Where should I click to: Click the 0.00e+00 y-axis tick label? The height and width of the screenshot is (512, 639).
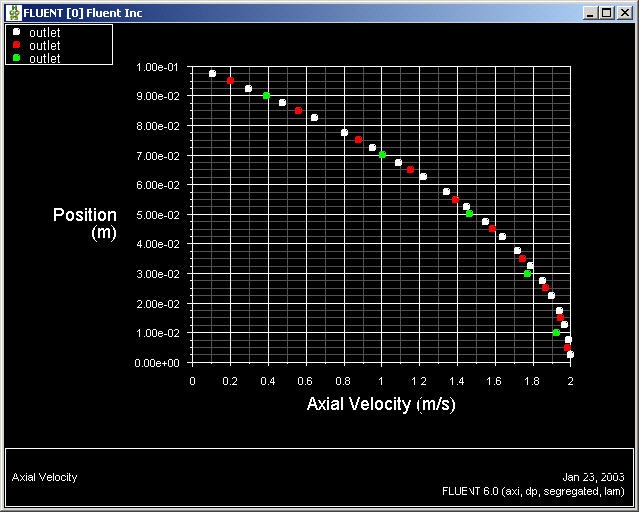pyautogui.click(x=157, y=363)
